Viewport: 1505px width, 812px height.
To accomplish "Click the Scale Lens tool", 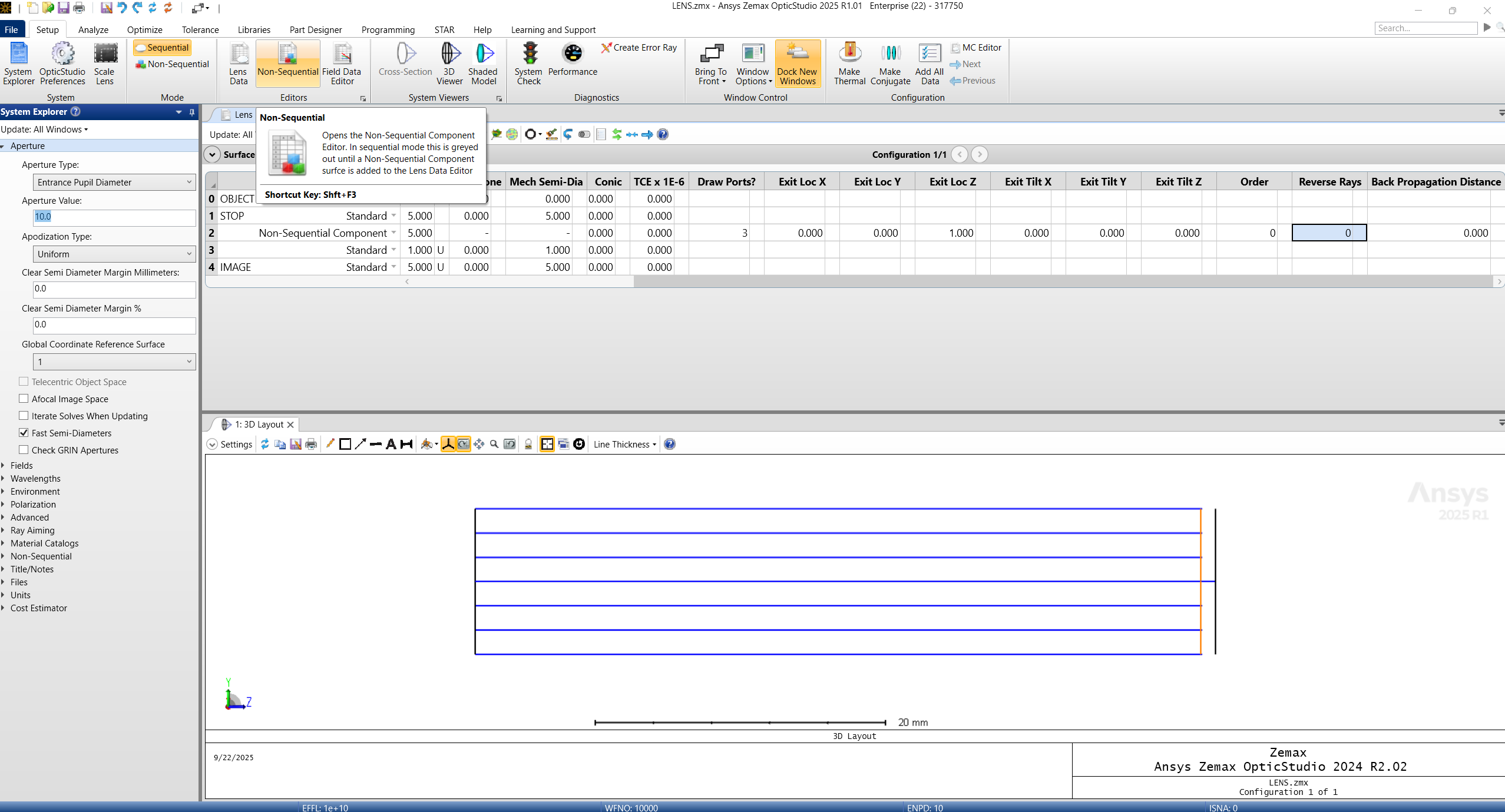I will pos(105,64).
